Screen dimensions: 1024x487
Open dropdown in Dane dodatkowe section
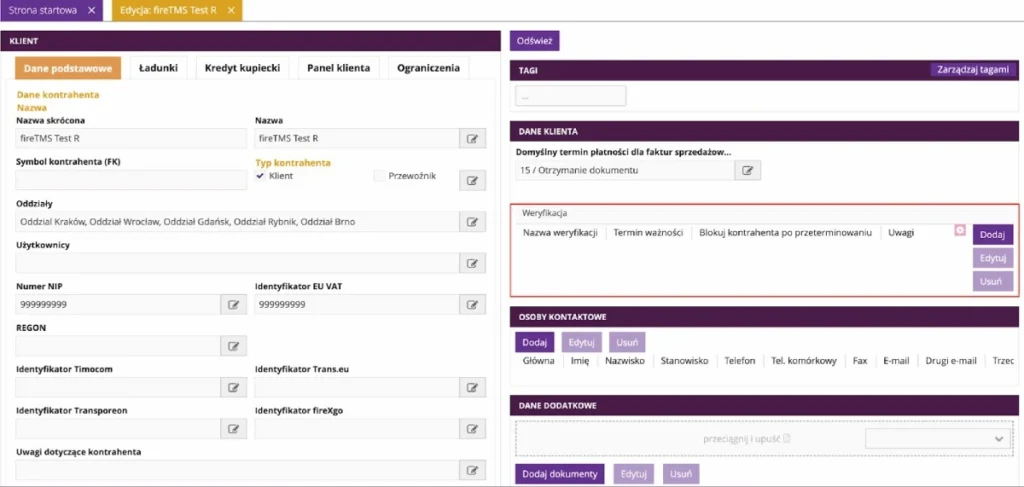click(x=938, y=439)
